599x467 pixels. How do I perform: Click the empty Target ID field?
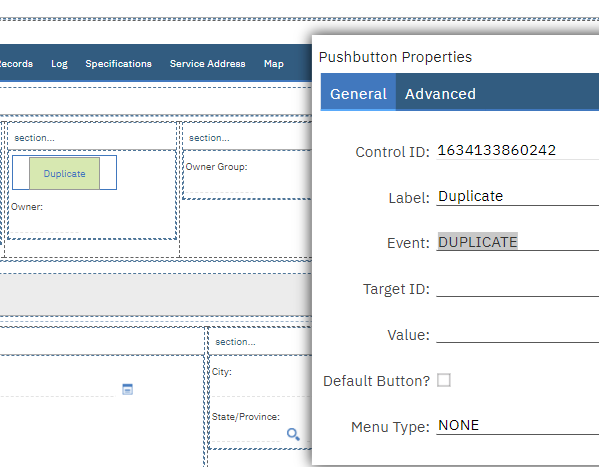point(517,288)
